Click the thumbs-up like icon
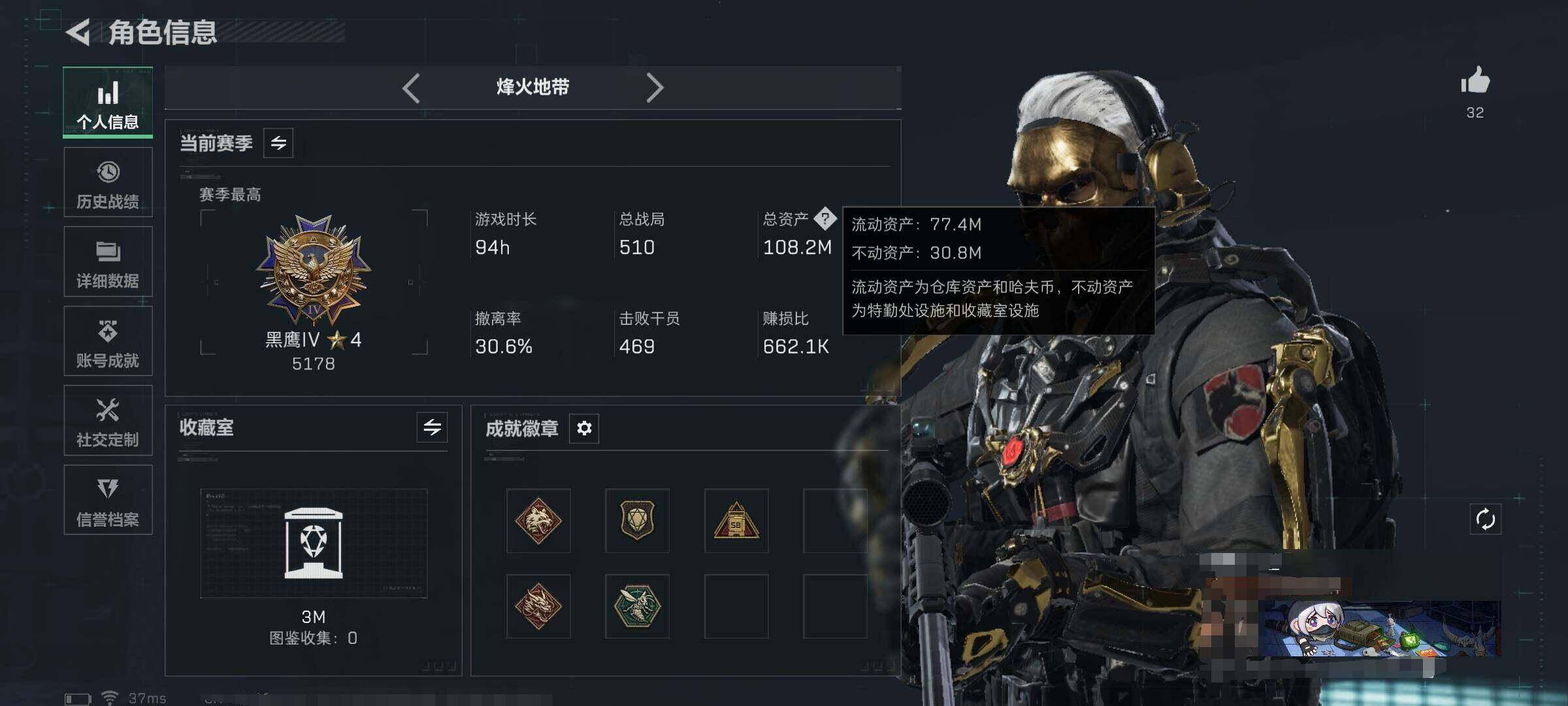This screenshot has height=706, width=1568. click(x=1475, y=81)
